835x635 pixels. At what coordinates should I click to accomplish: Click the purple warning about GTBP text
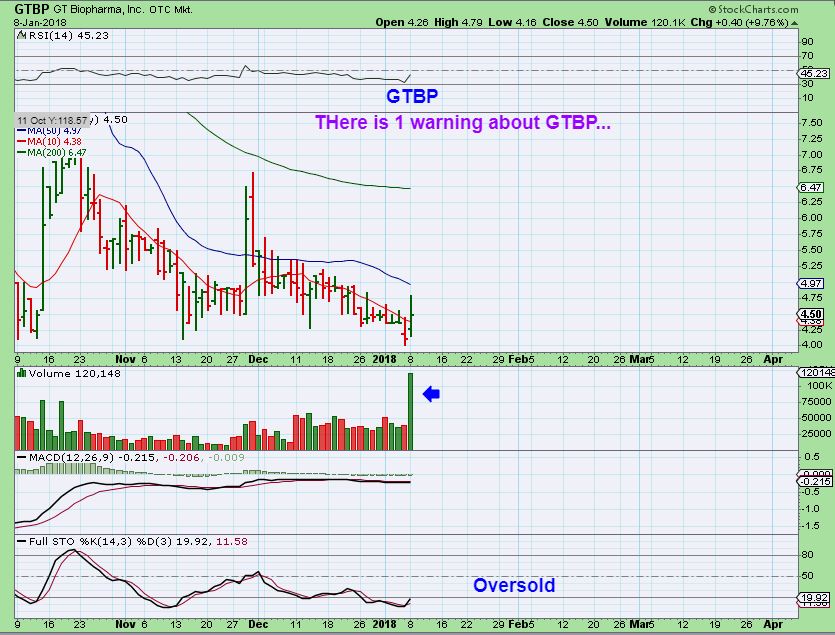pos(463,122)
